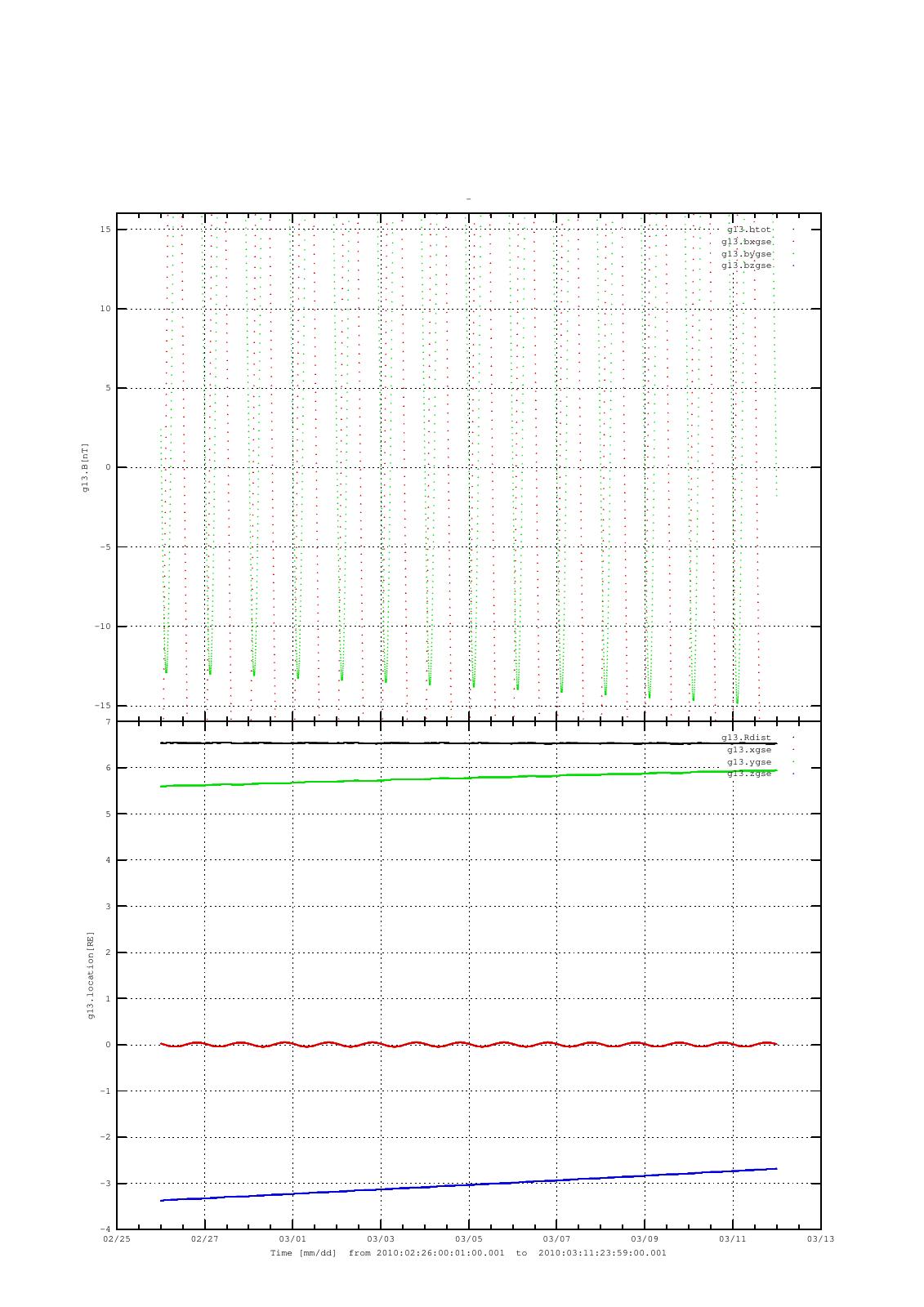The width and height of the screenshot is (924, 1307).
Task: Click the g13.bygse legend entry
Action: click(746, 253)
